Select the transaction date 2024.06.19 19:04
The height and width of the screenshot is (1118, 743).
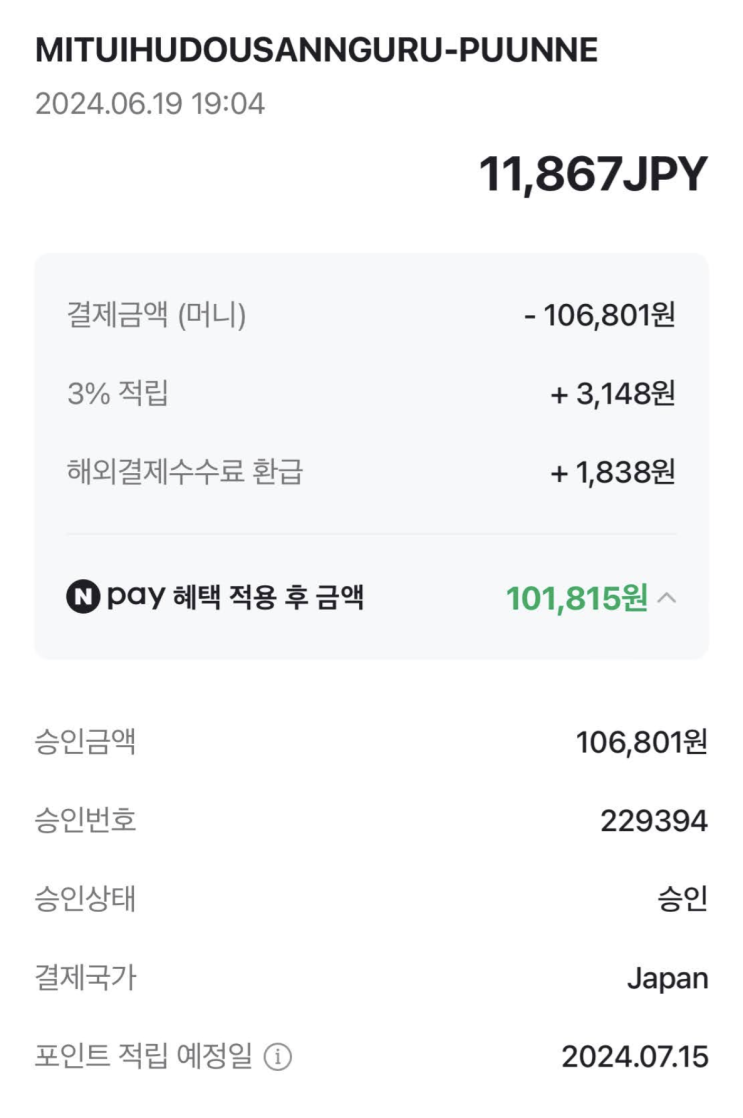[x=150, y=103]
